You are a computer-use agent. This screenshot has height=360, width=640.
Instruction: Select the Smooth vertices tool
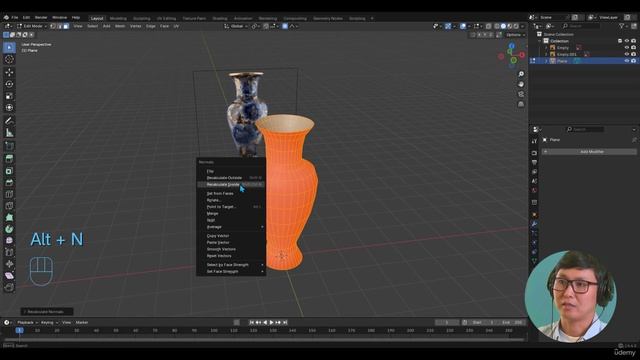9,241
